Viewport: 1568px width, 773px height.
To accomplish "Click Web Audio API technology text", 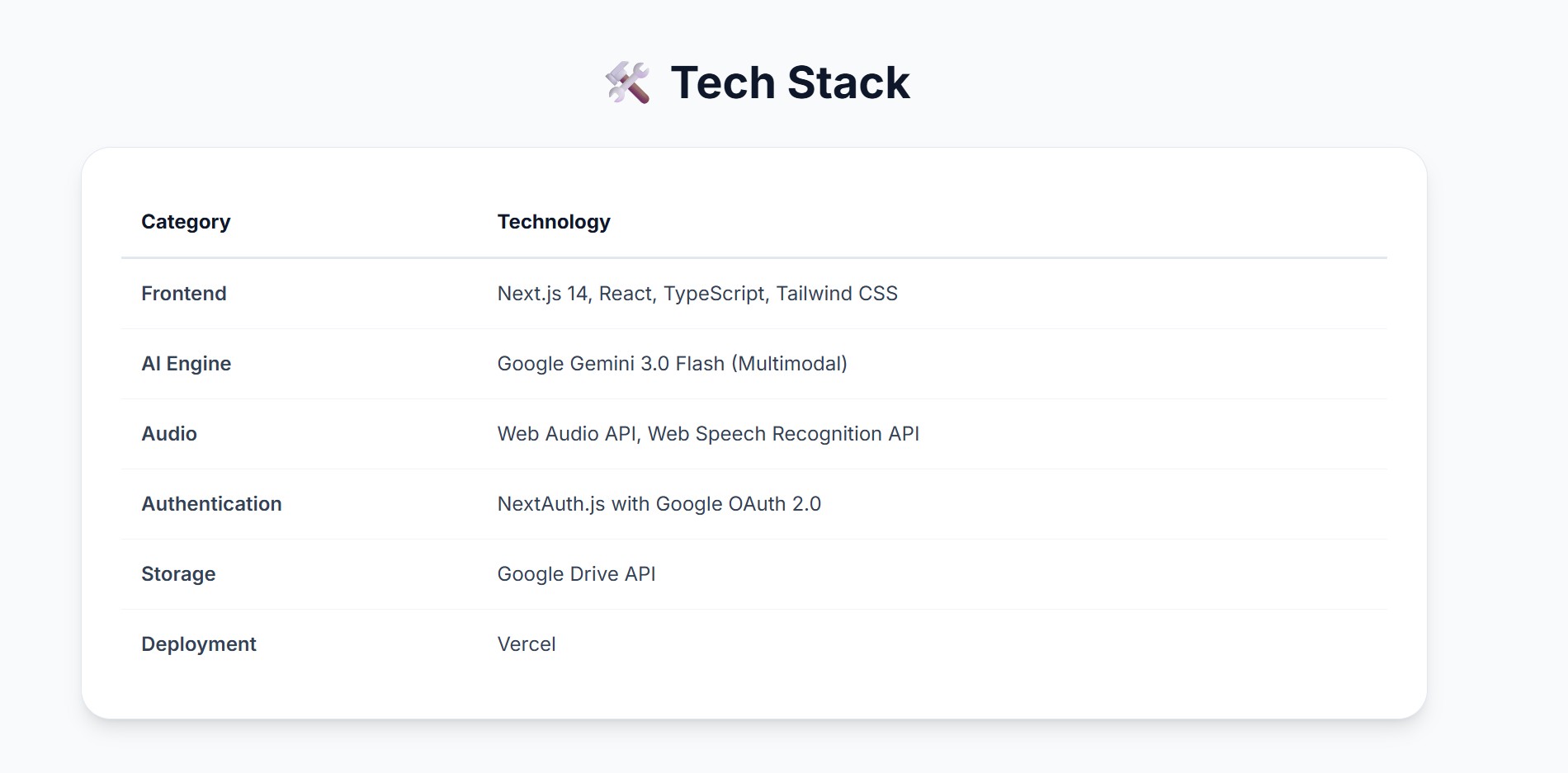I will 569,434.
